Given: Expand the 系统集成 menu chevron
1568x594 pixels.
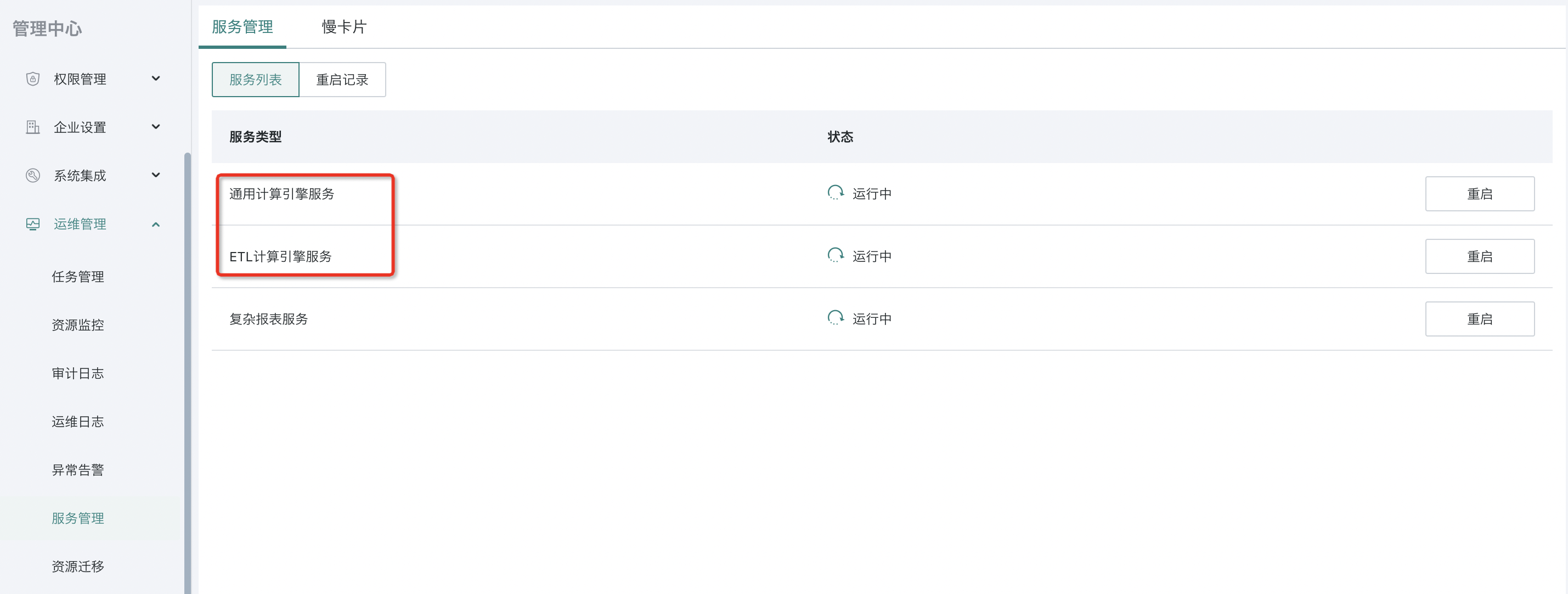Looking at the screenshot, I should (156, 176).
